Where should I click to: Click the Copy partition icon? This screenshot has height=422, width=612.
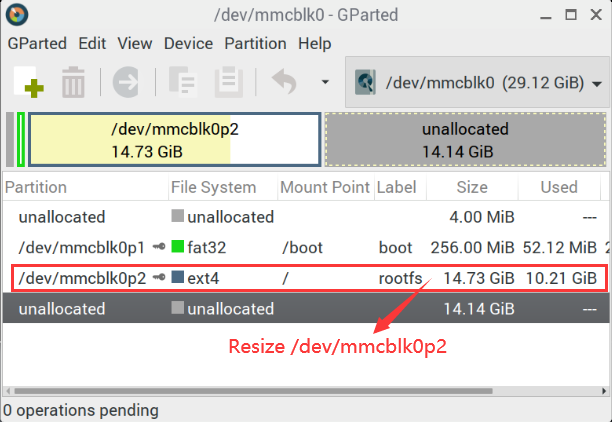[183, 82]
